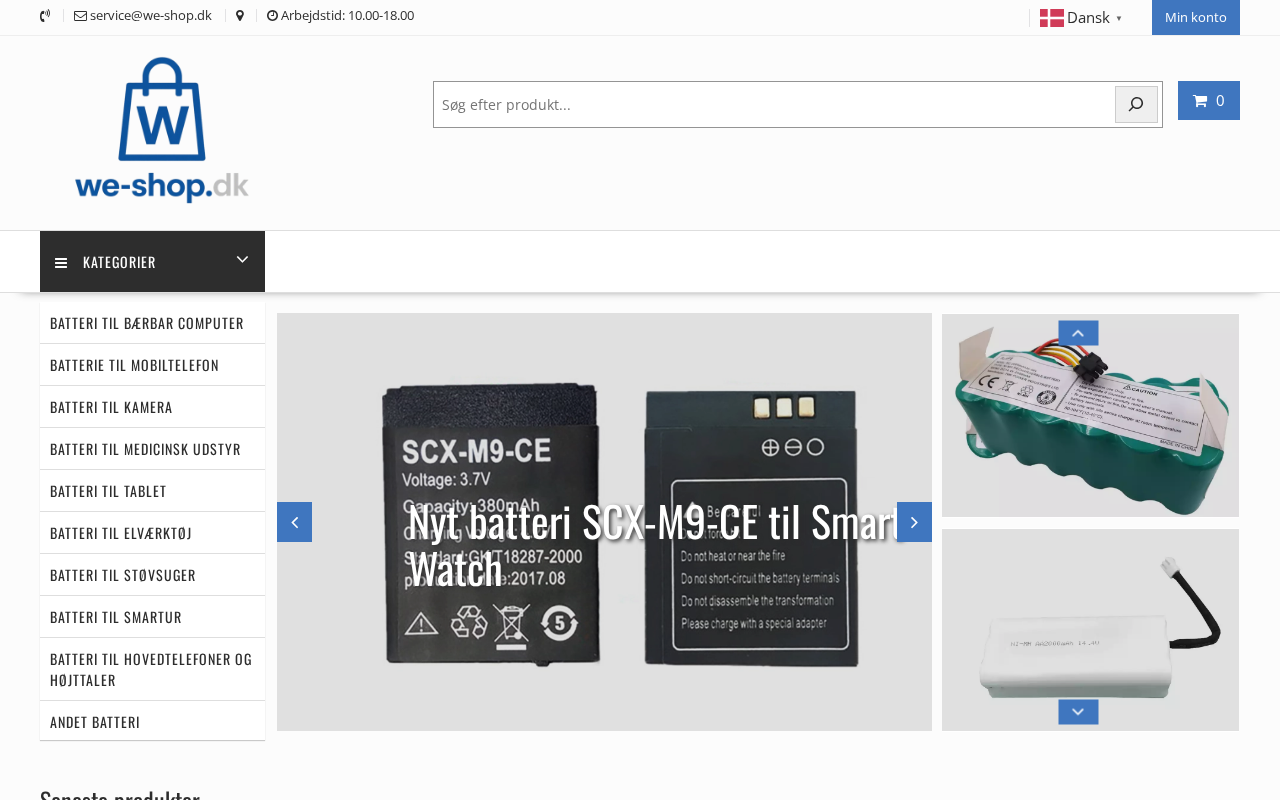This screenshot has height=800, width=1280.
Task: Click the phone icon in the top bar
Action: point(45,16)
